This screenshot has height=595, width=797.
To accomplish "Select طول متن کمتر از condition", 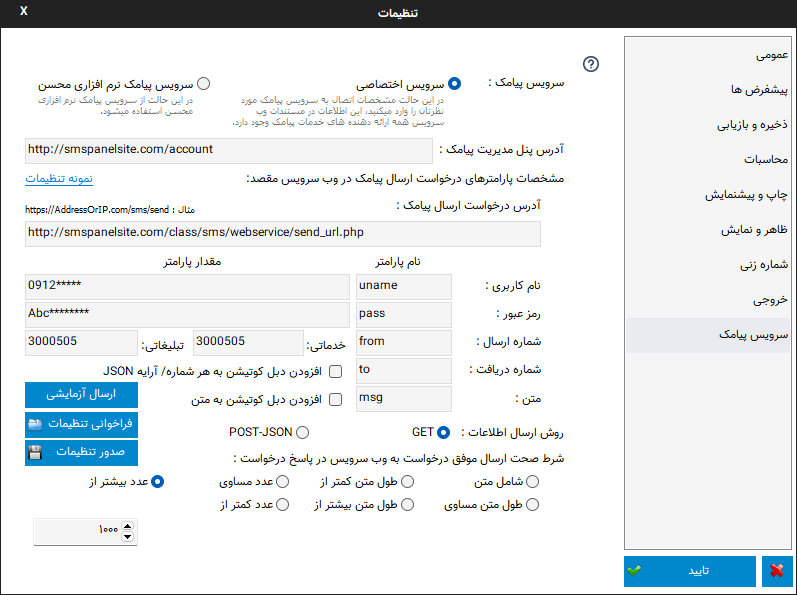I will click(x=408, y=481).
